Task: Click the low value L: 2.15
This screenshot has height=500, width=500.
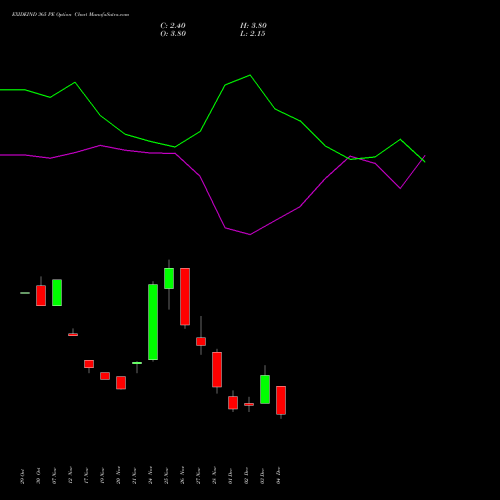Action: [253, 34]
